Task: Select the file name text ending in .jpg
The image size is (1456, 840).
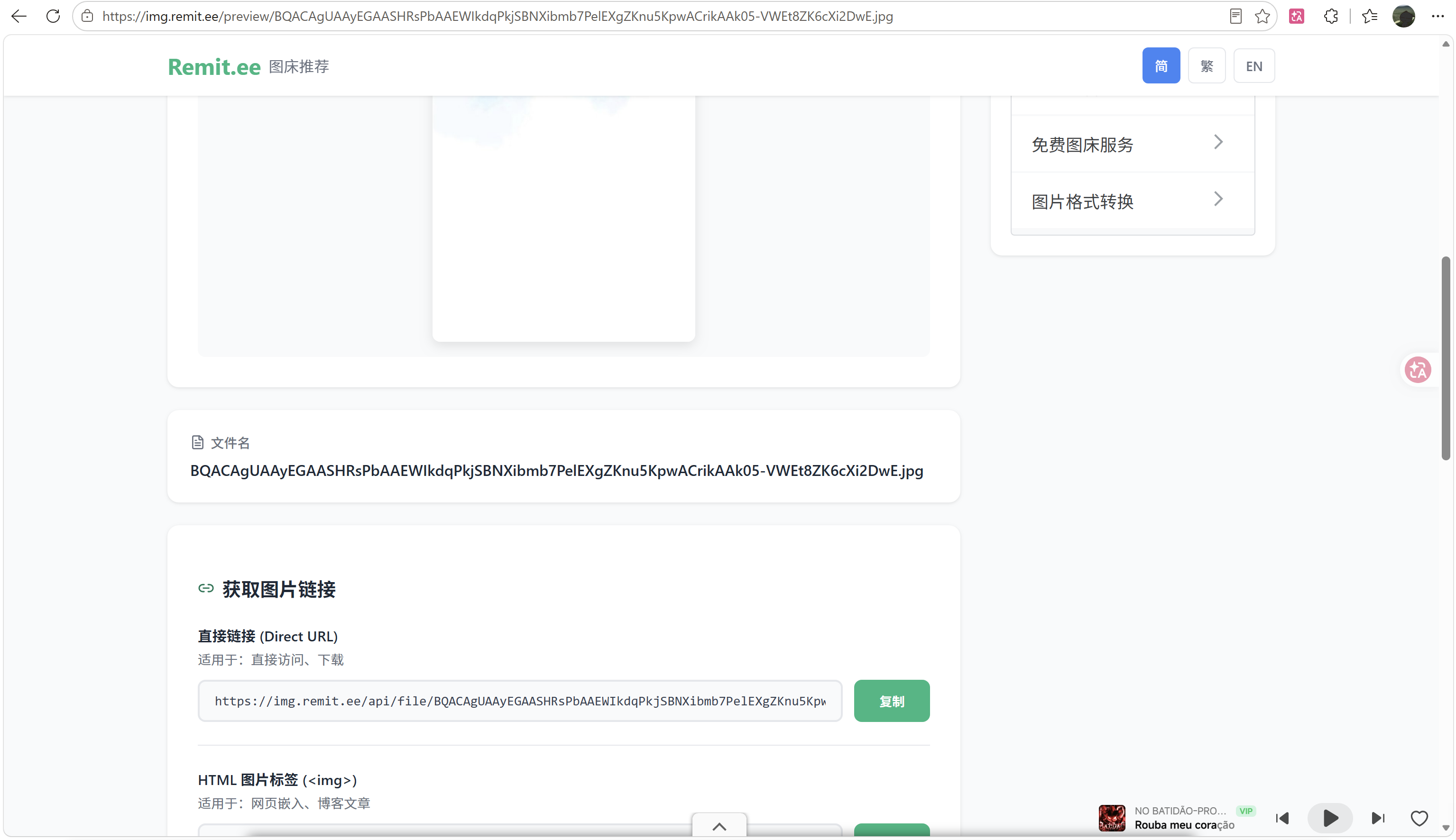Action: [x=557, y=471]
